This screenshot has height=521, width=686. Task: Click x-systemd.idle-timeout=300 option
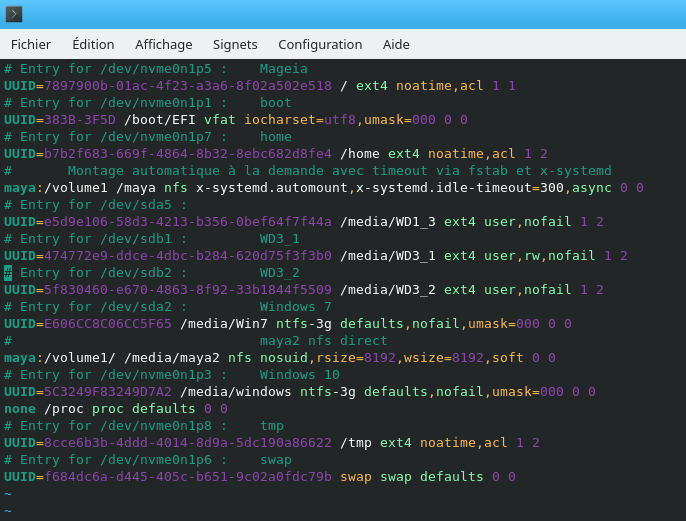[460, 188]
